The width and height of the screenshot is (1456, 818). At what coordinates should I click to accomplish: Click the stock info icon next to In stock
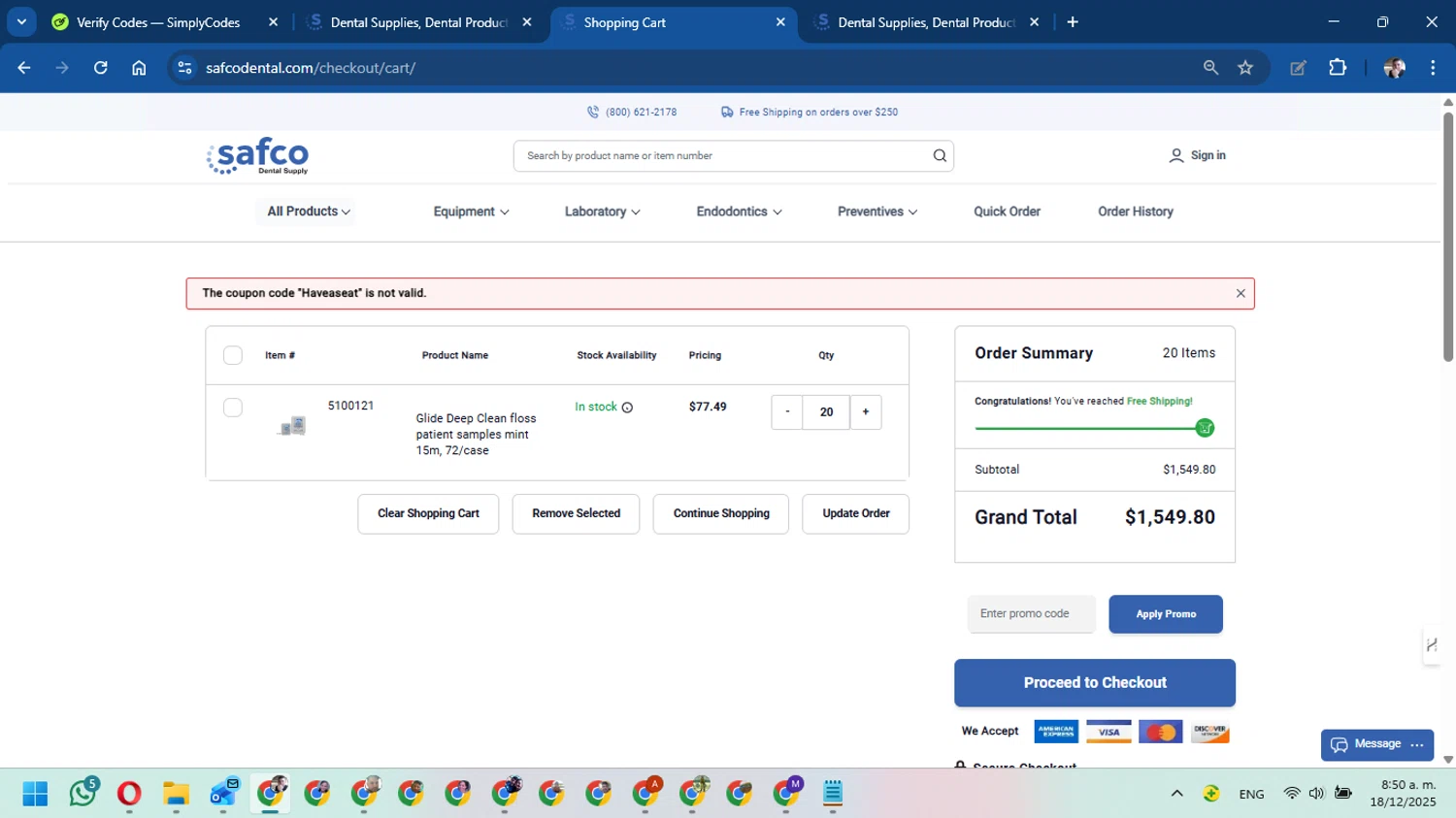click(x=627, y=408)
